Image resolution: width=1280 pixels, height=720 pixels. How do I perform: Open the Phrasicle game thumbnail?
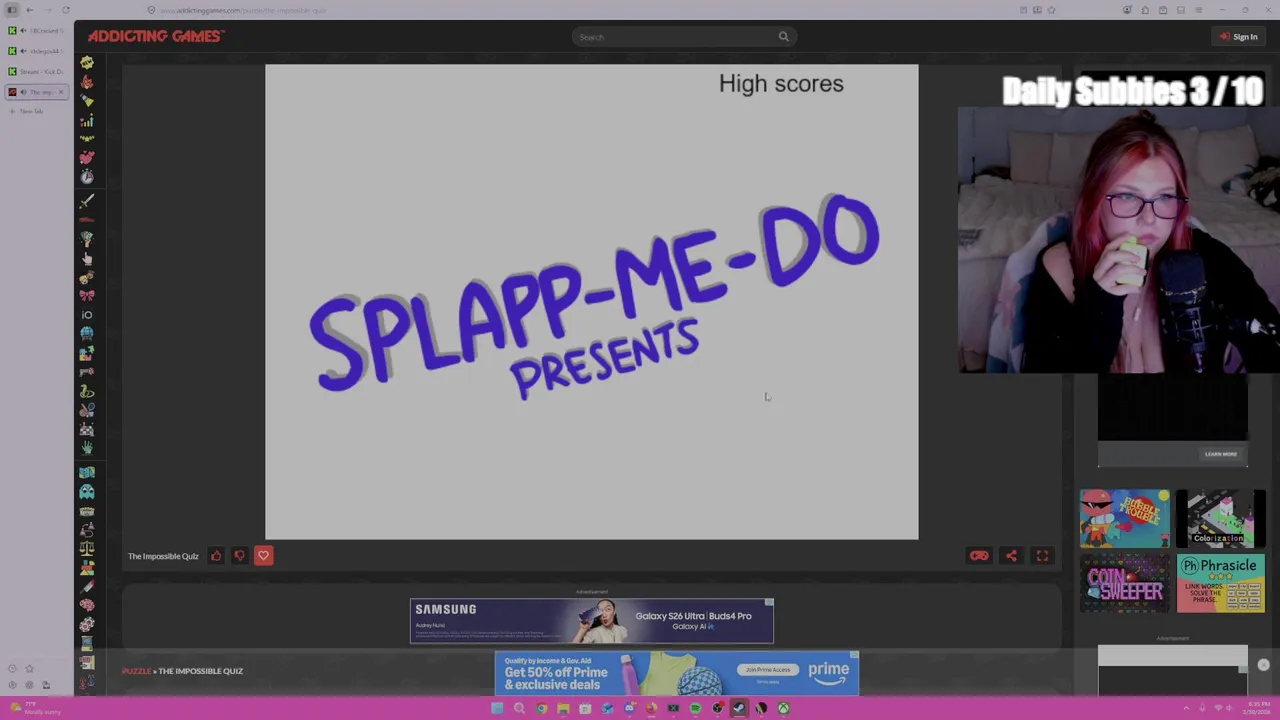[x=1220, y=583]
